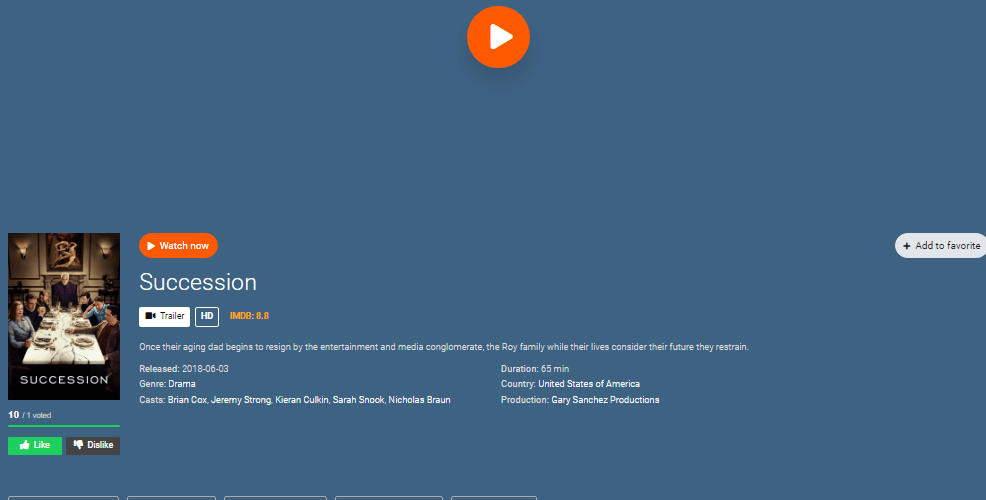Open the Succession poster thumbnail
Image resolution: width=986 pixels, height=500 pixels.
coord(64,316)
